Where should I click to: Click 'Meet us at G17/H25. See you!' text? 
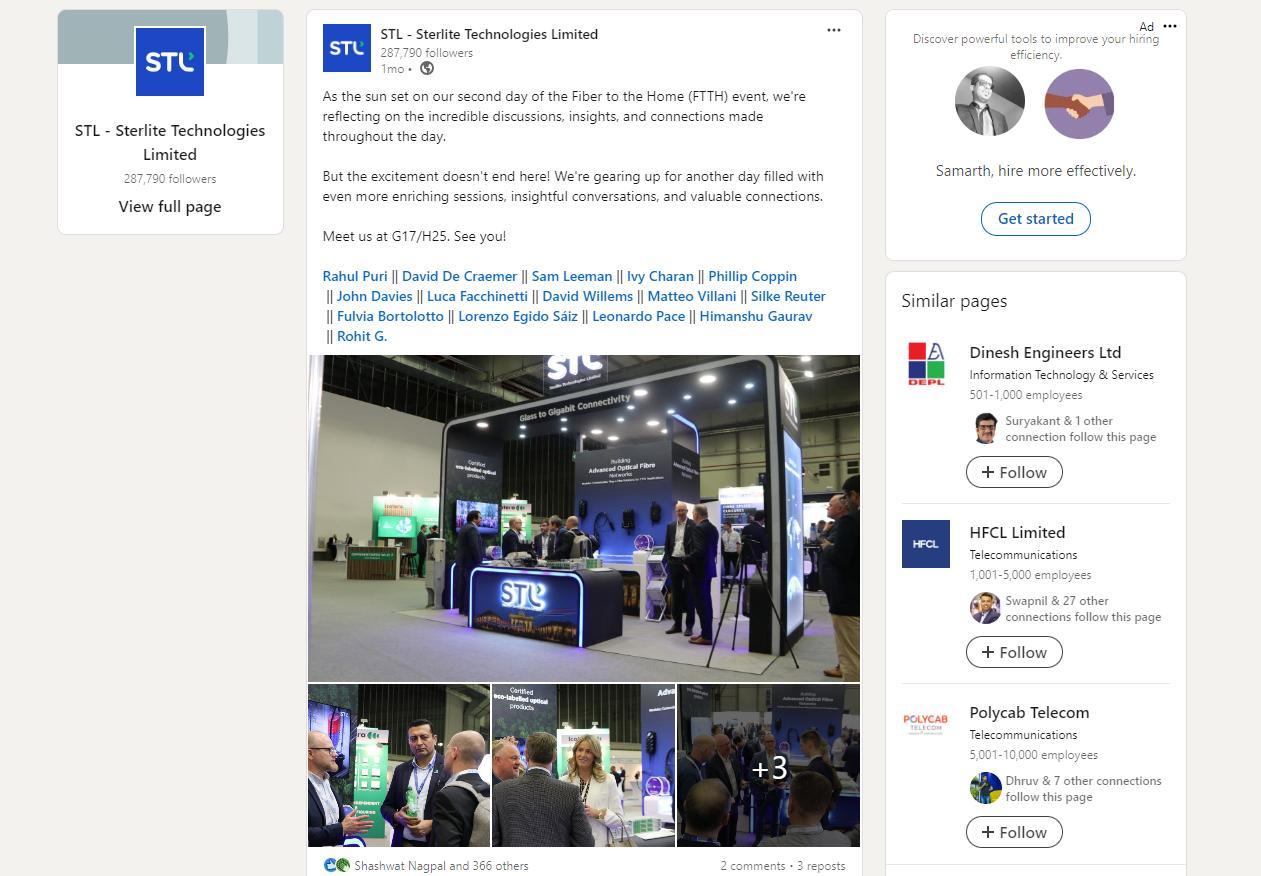point(414,236)
